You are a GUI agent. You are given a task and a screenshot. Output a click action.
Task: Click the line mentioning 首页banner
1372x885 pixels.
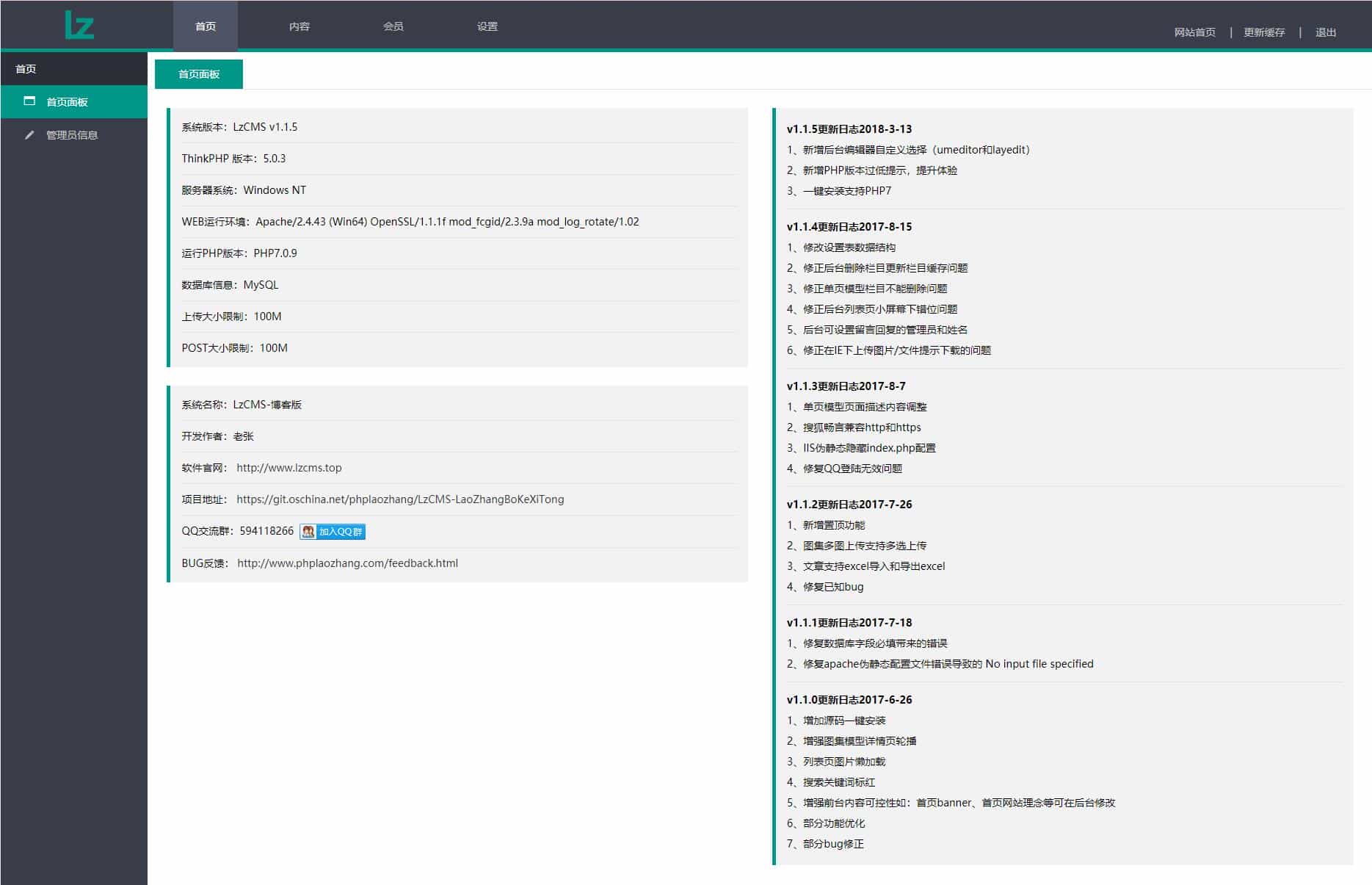(951, 803)
